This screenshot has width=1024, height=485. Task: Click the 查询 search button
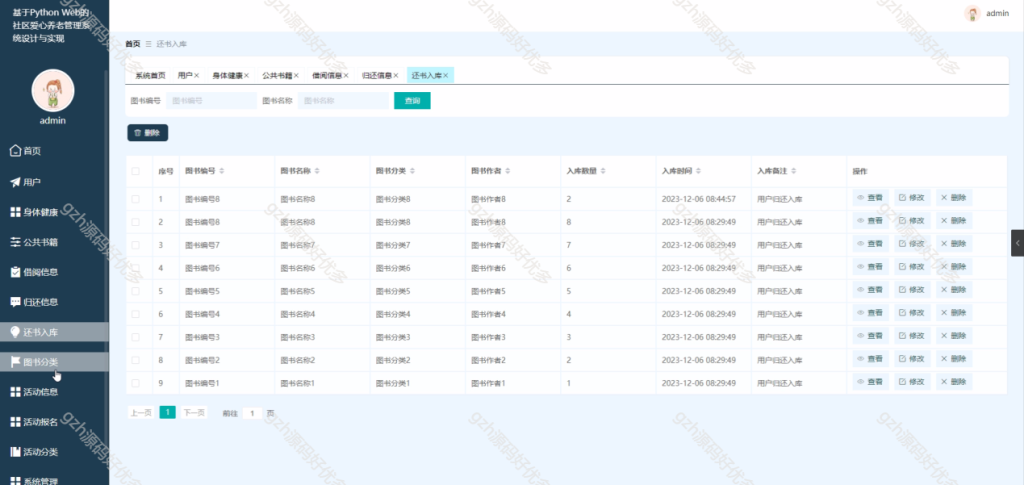pos(412,101)
